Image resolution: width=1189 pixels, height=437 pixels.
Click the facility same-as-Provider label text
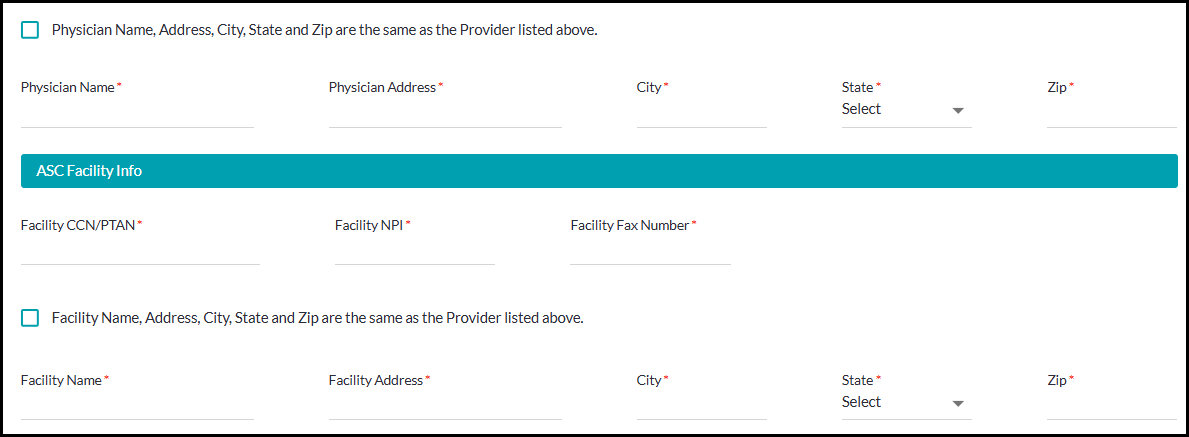click(x=317, y=318)
